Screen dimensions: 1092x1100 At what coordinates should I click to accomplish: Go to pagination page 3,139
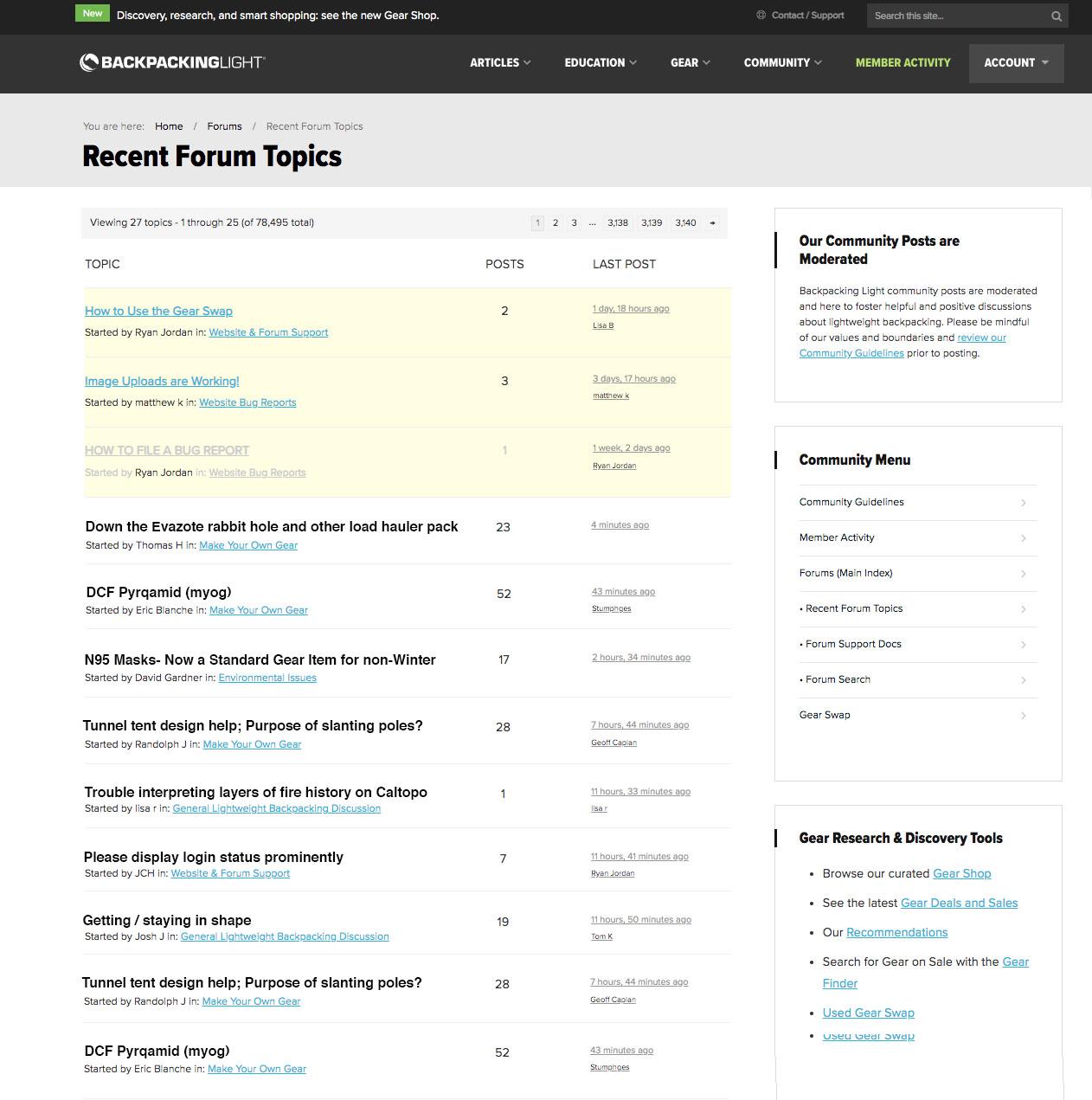pos(652,222)
